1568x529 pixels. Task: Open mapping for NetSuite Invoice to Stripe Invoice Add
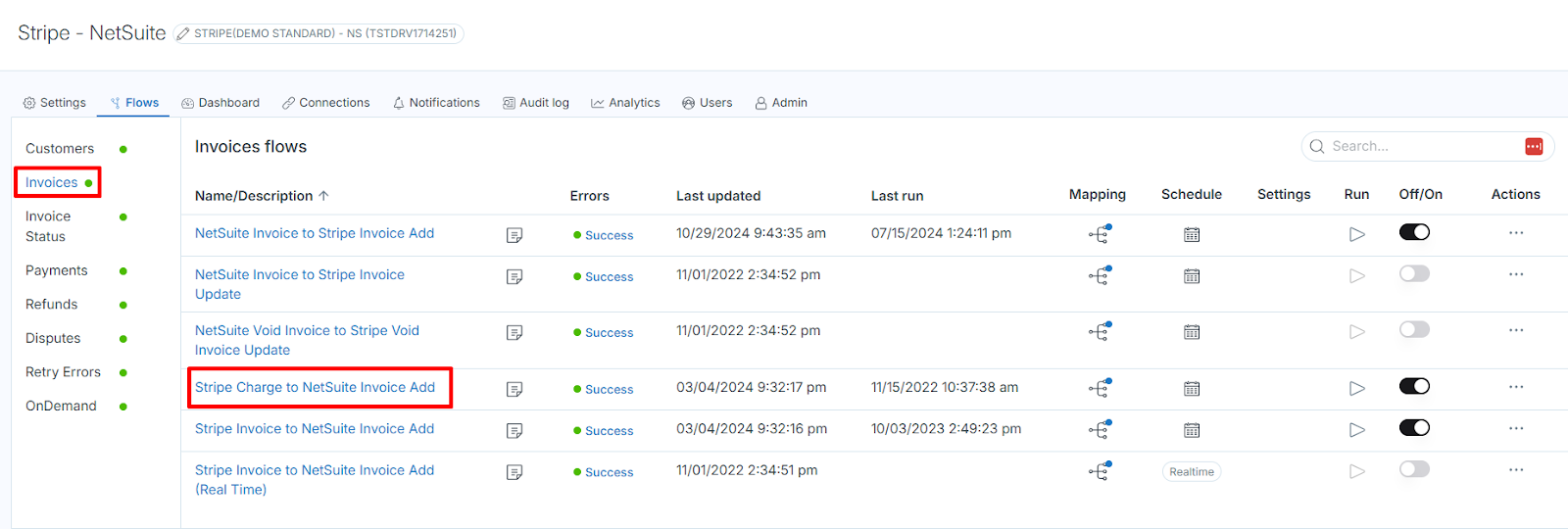(x=1099, y=234)
